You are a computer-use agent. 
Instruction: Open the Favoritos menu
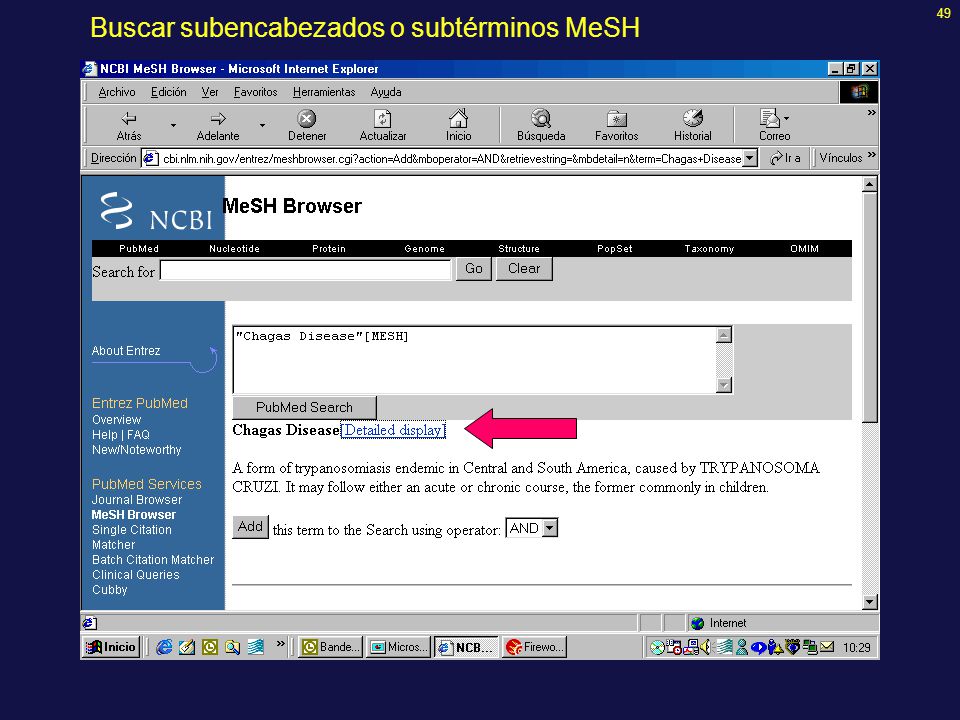tap(255, 92)
